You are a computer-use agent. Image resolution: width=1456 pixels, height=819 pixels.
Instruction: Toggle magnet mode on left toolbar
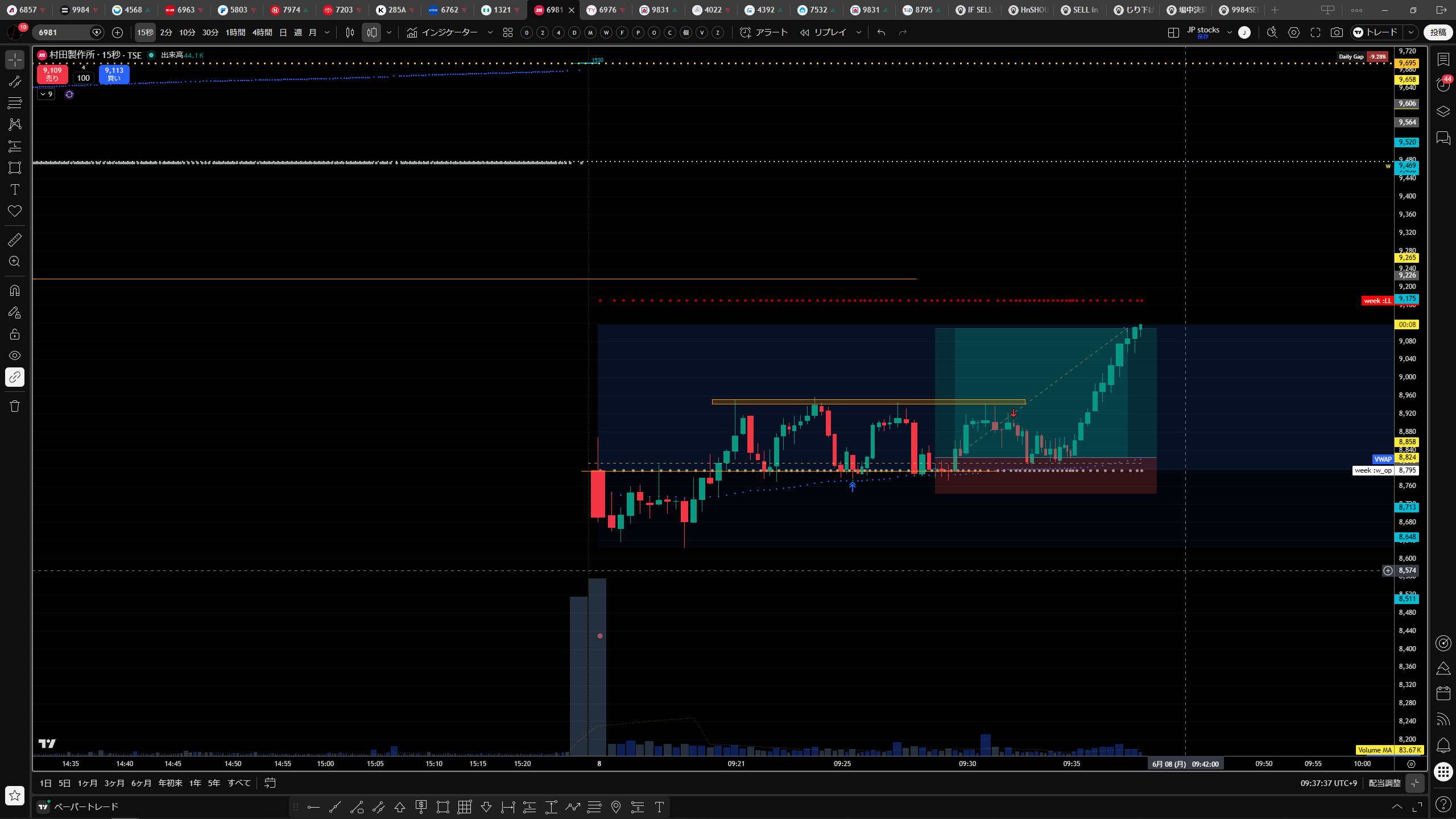tap(15, 291)
